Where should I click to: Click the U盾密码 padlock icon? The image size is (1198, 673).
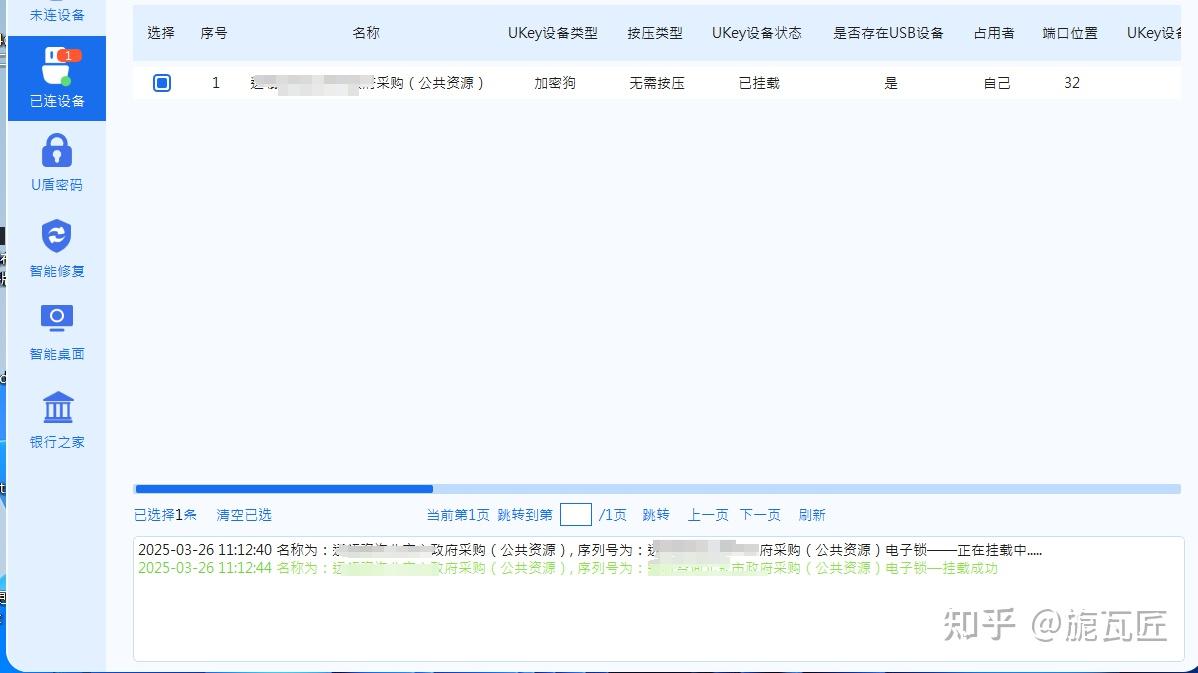56,151
